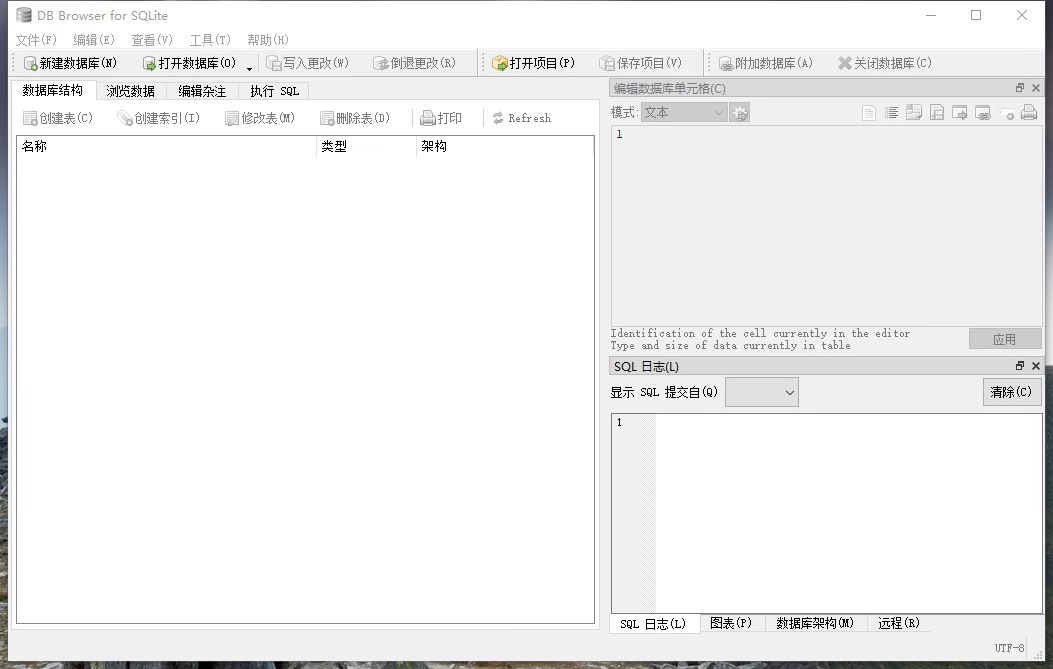Open the 显示 SQL 提交自 dropdown
Screen dimensions: 1053x669
point(762,392)
